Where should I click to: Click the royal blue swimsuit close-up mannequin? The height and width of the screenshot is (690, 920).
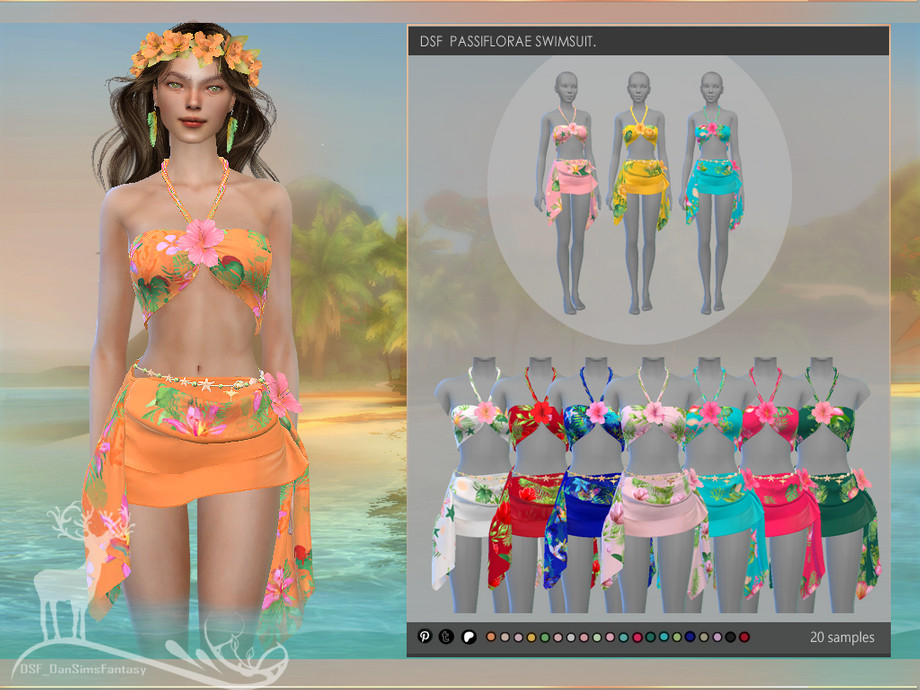coord(590,484)
